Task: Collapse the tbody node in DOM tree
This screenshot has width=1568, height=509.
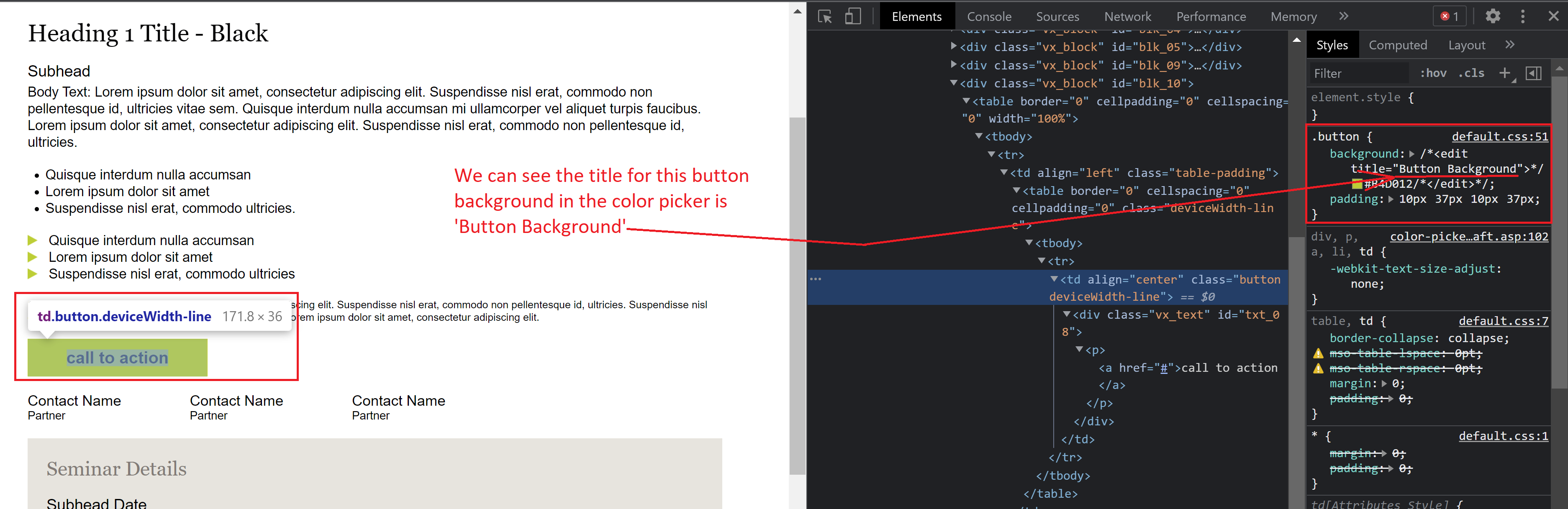Action: click(x=978, y=136)
